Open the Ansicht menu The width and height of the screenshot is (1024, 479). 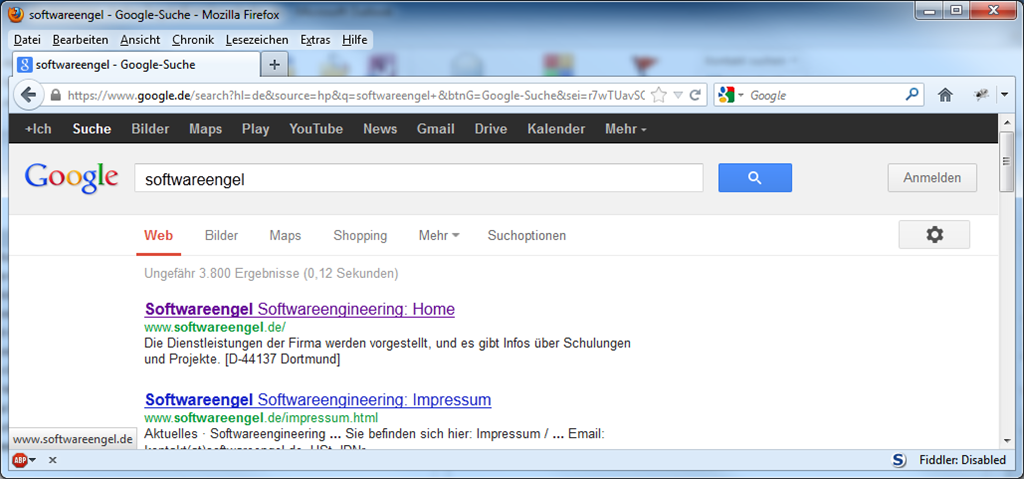coord(140,40)
